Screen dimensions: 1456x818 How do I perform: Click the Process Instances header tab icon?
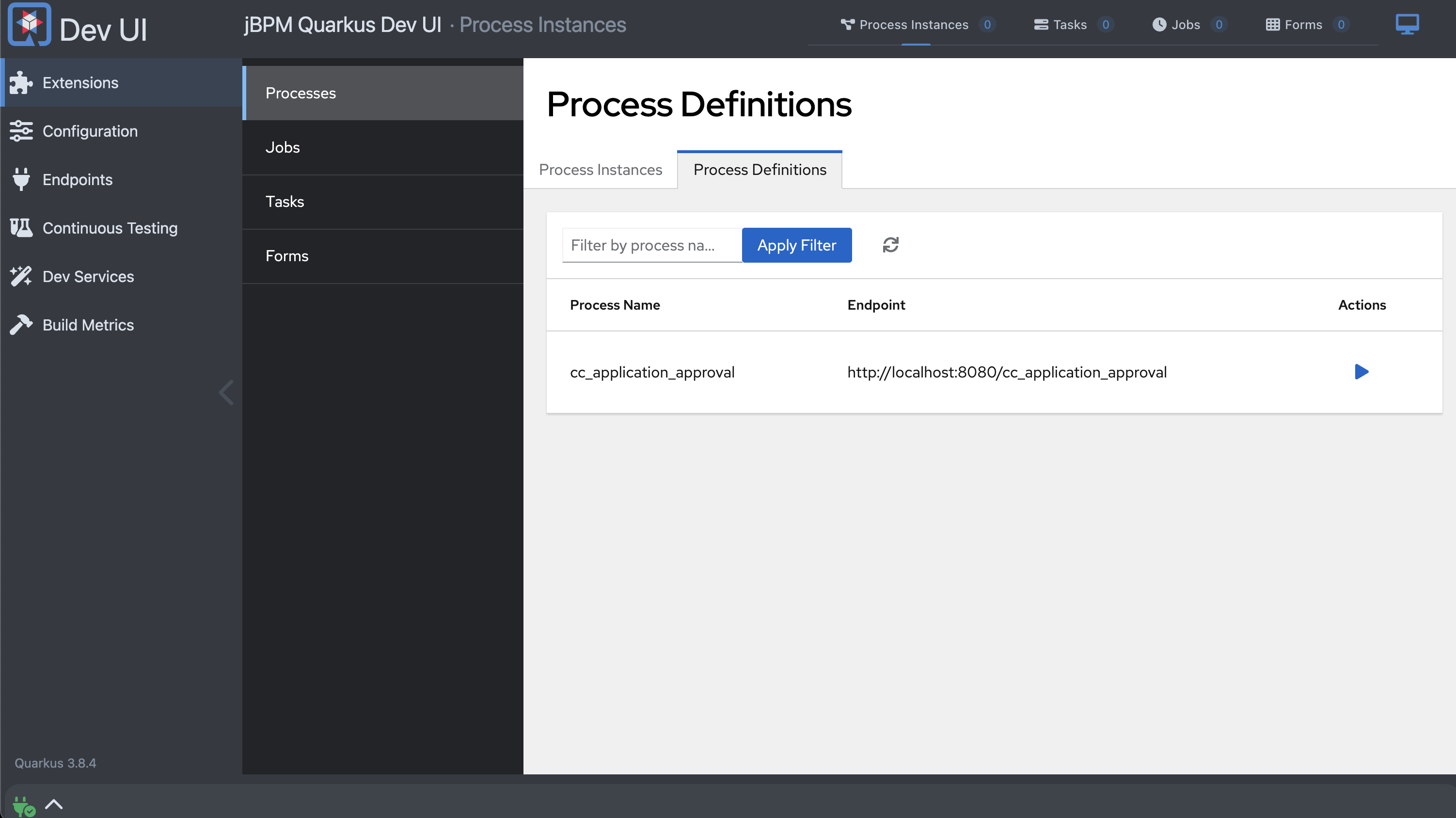click(847, 24)
